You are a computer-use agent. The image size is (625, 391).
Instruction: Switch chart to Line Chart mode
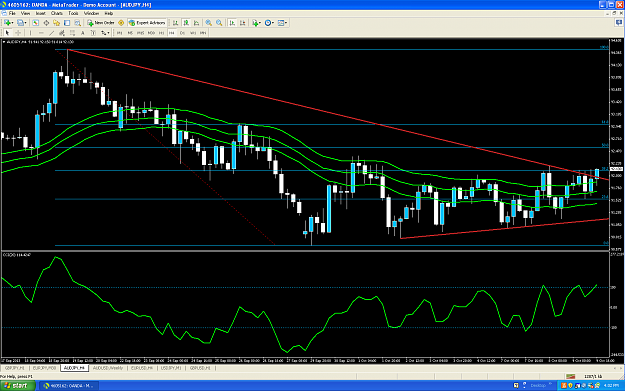(x=197, y=23)
